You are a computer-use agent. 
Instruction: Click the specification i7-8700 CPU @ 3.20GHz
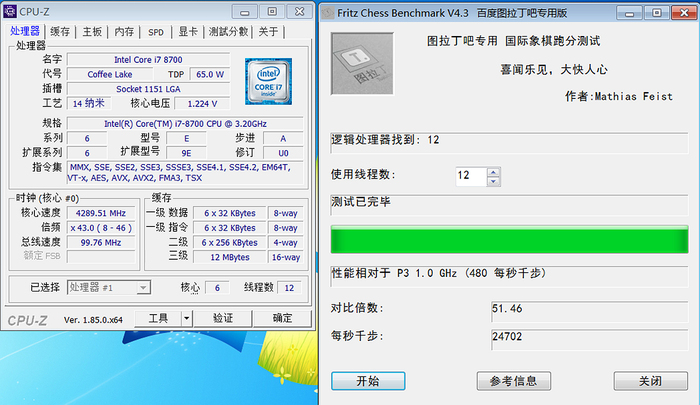185,124
